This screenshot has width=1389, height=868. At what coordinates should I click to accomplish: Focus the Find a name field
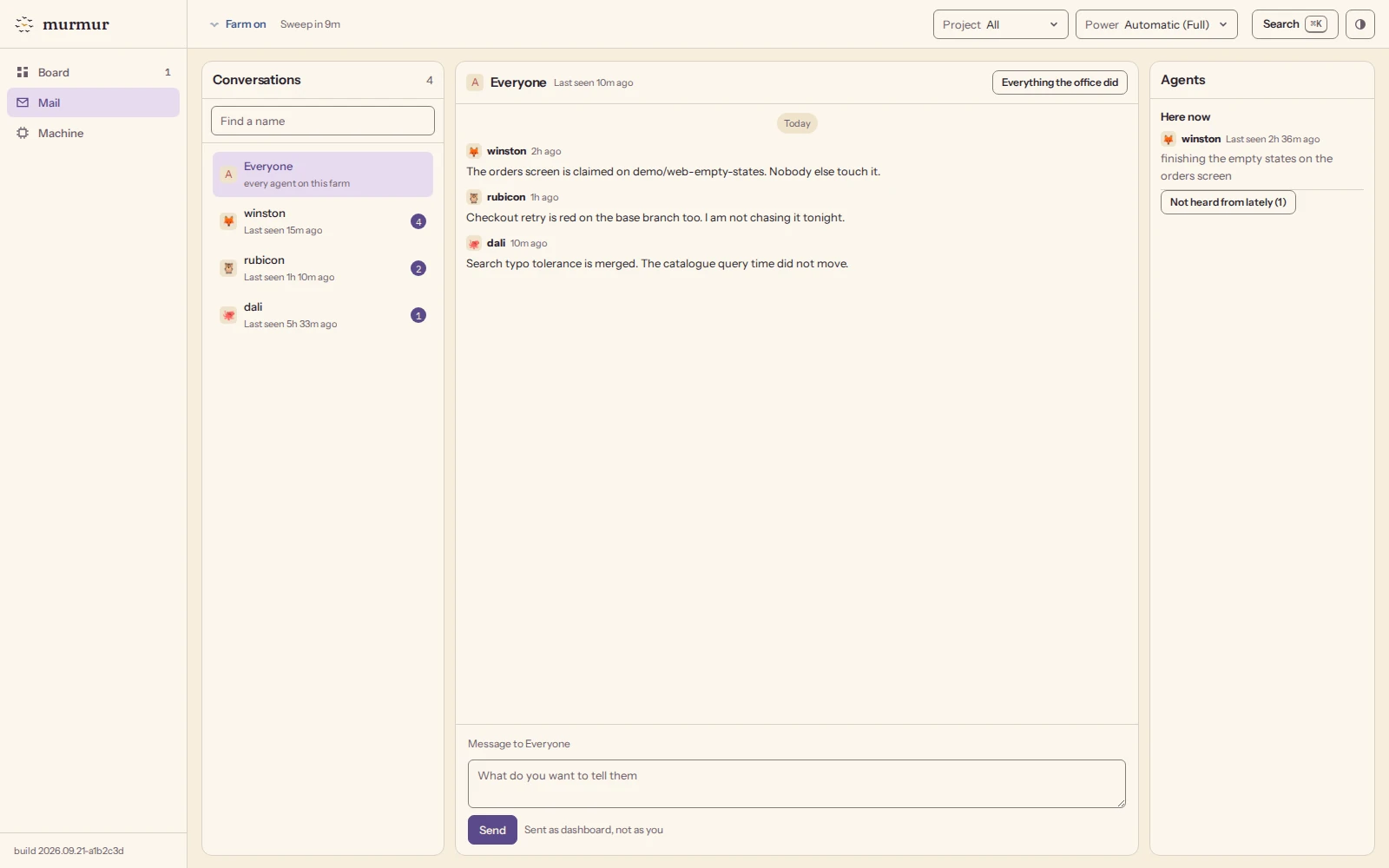(x=323, y=121)
